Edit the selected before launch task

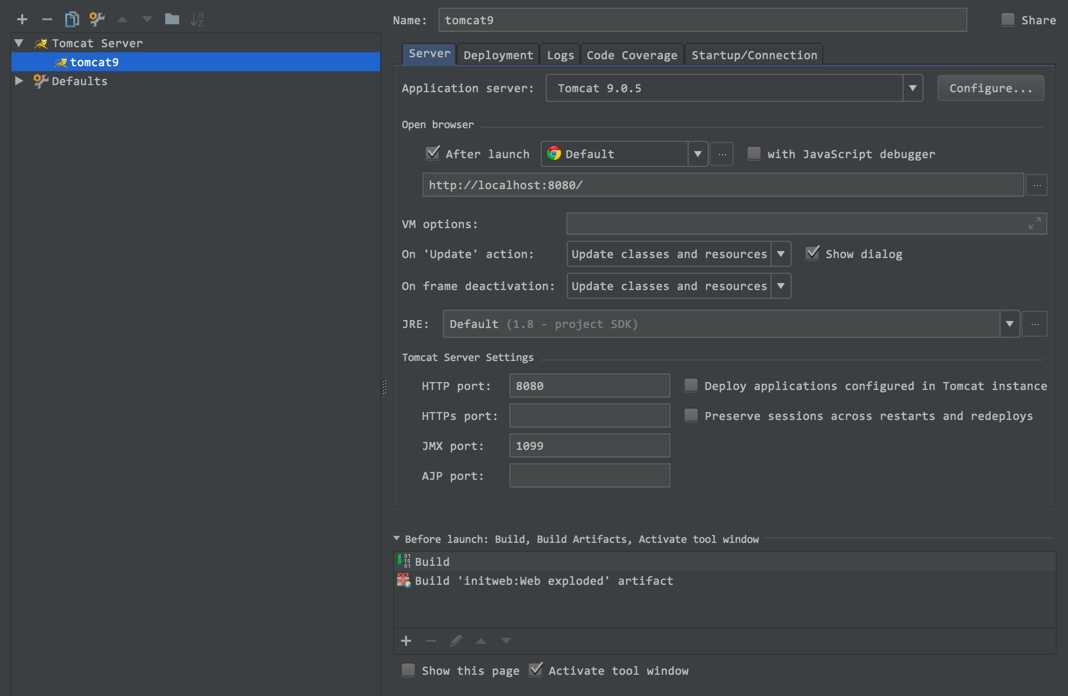tap(456, 641)
